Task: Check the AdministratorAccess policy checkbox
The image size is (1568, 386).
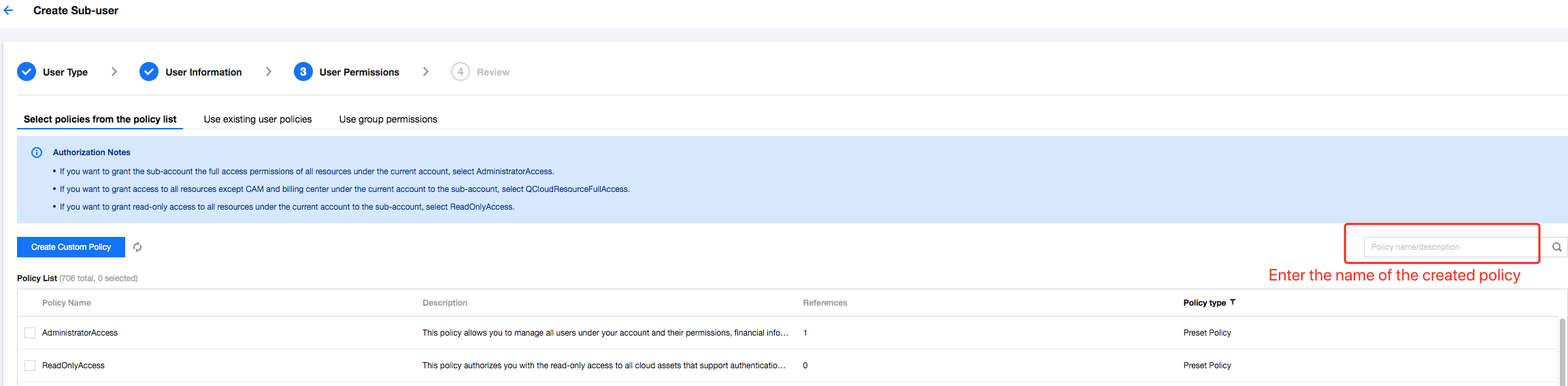Action: (30, 333)
